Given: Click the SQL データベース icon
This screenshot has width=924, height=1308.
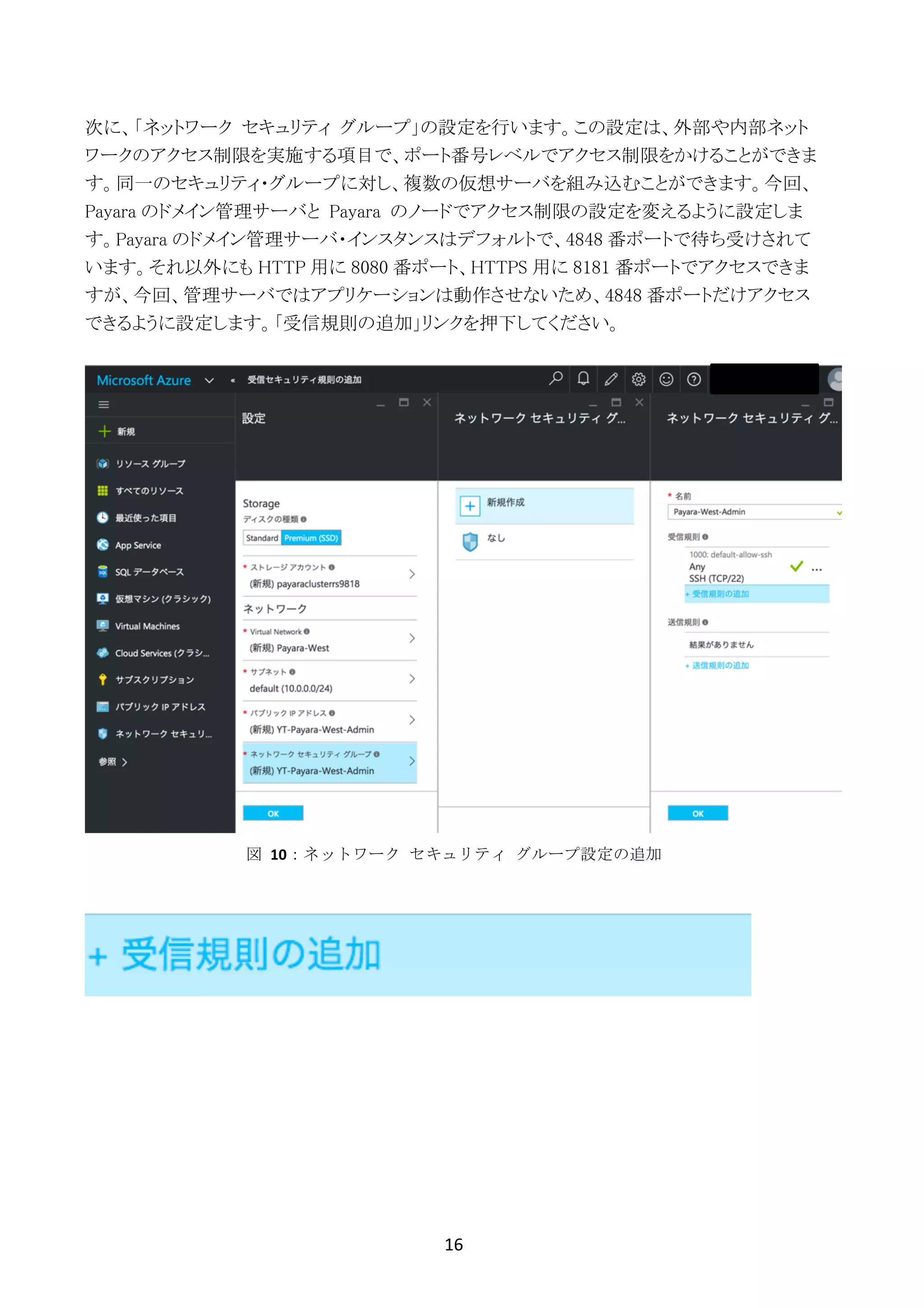Looking at the screenshot, I should (102, 571).
